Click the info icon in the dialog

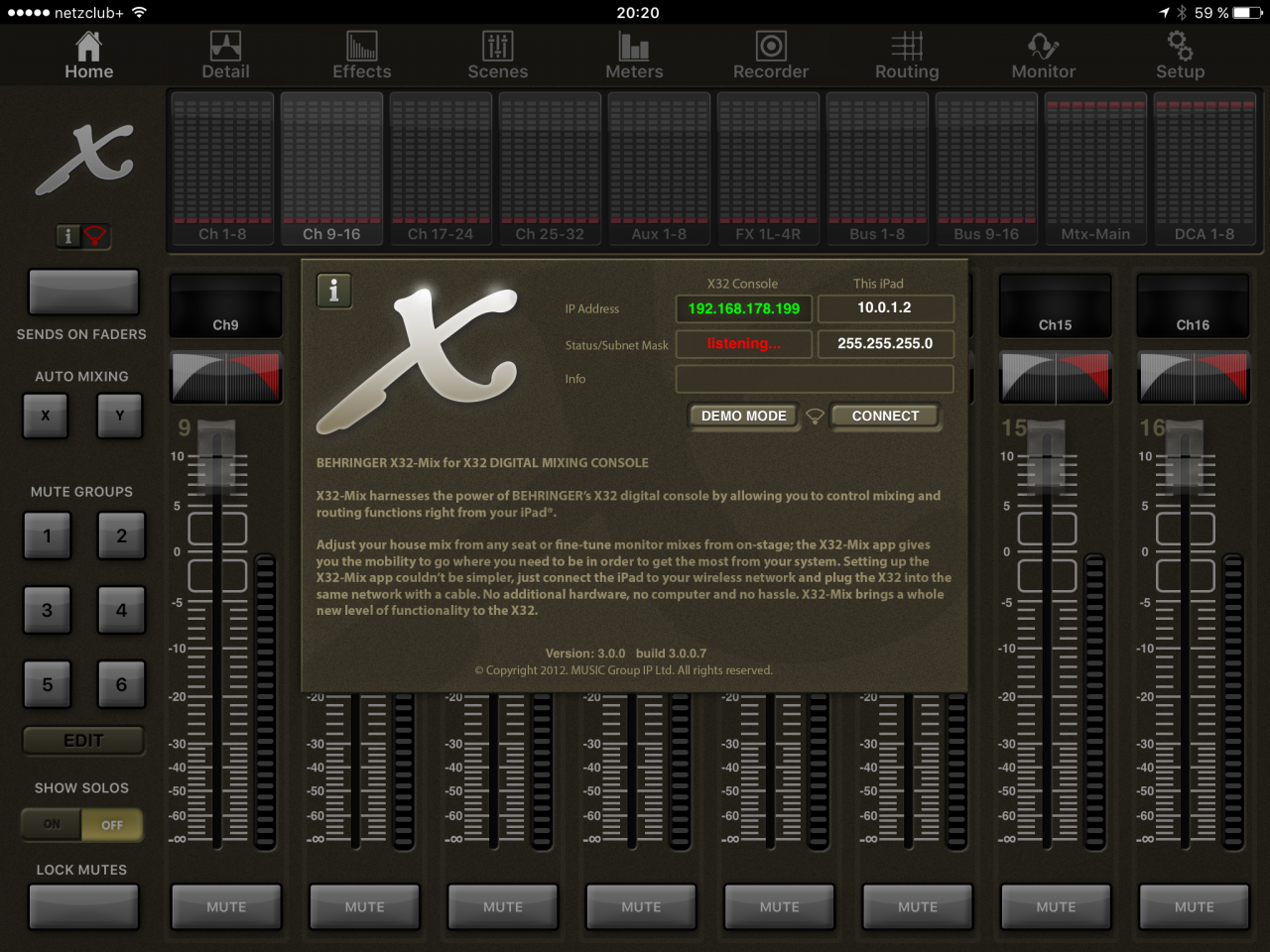click(333, 291)
